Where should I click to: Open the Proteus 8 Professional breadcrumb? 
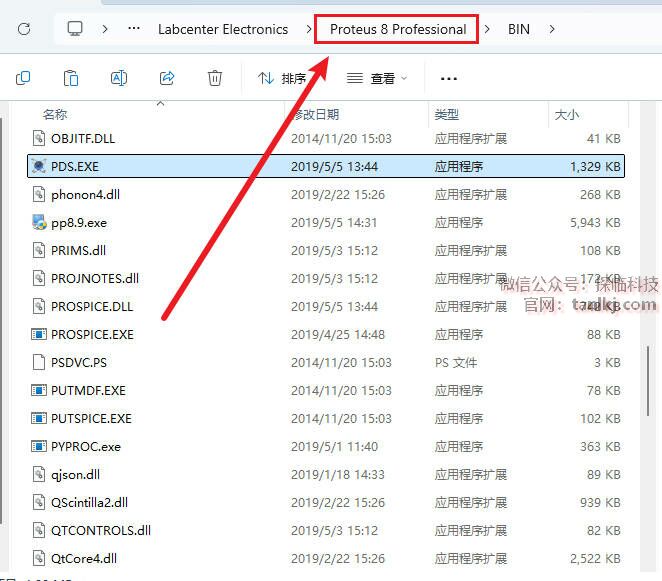398,29
